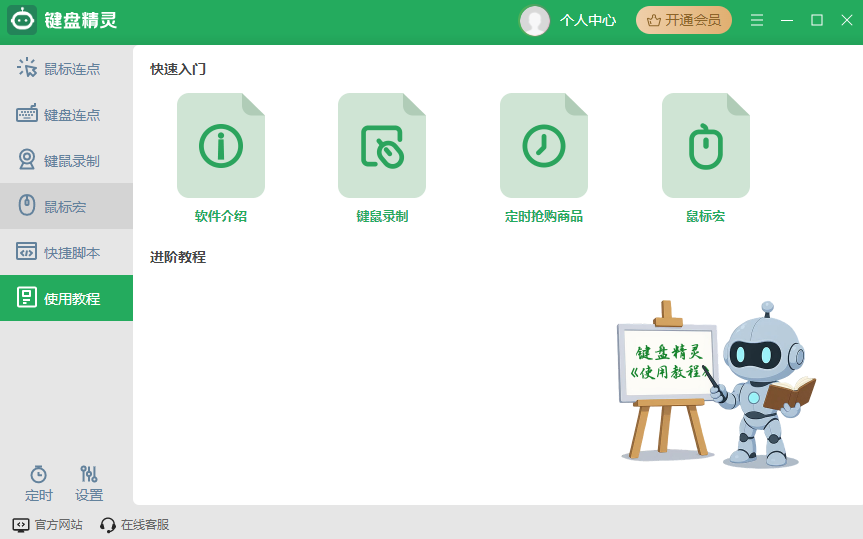Open 设置 sliders icon in the sidebar

[89, 483]
